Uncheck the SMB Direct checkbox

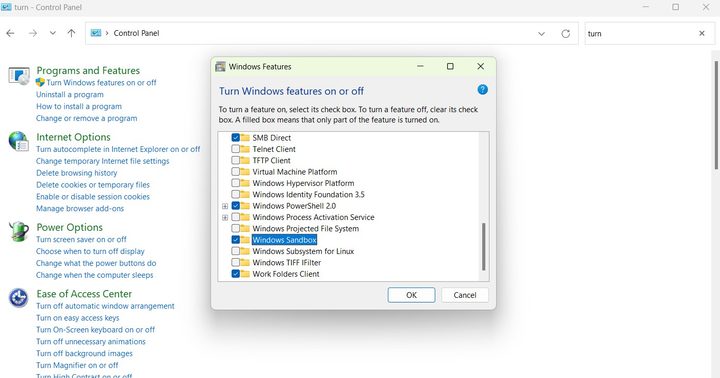coord(236,138)
